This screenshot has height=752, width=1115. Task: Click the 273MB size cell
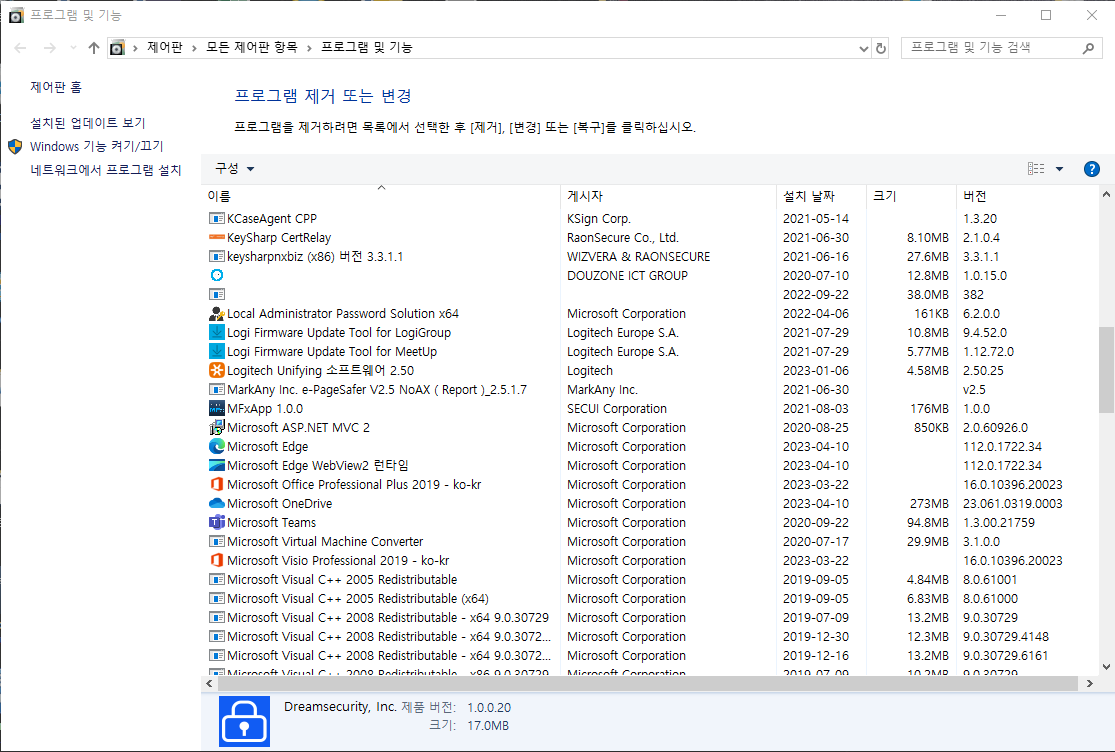pos(929,503)
